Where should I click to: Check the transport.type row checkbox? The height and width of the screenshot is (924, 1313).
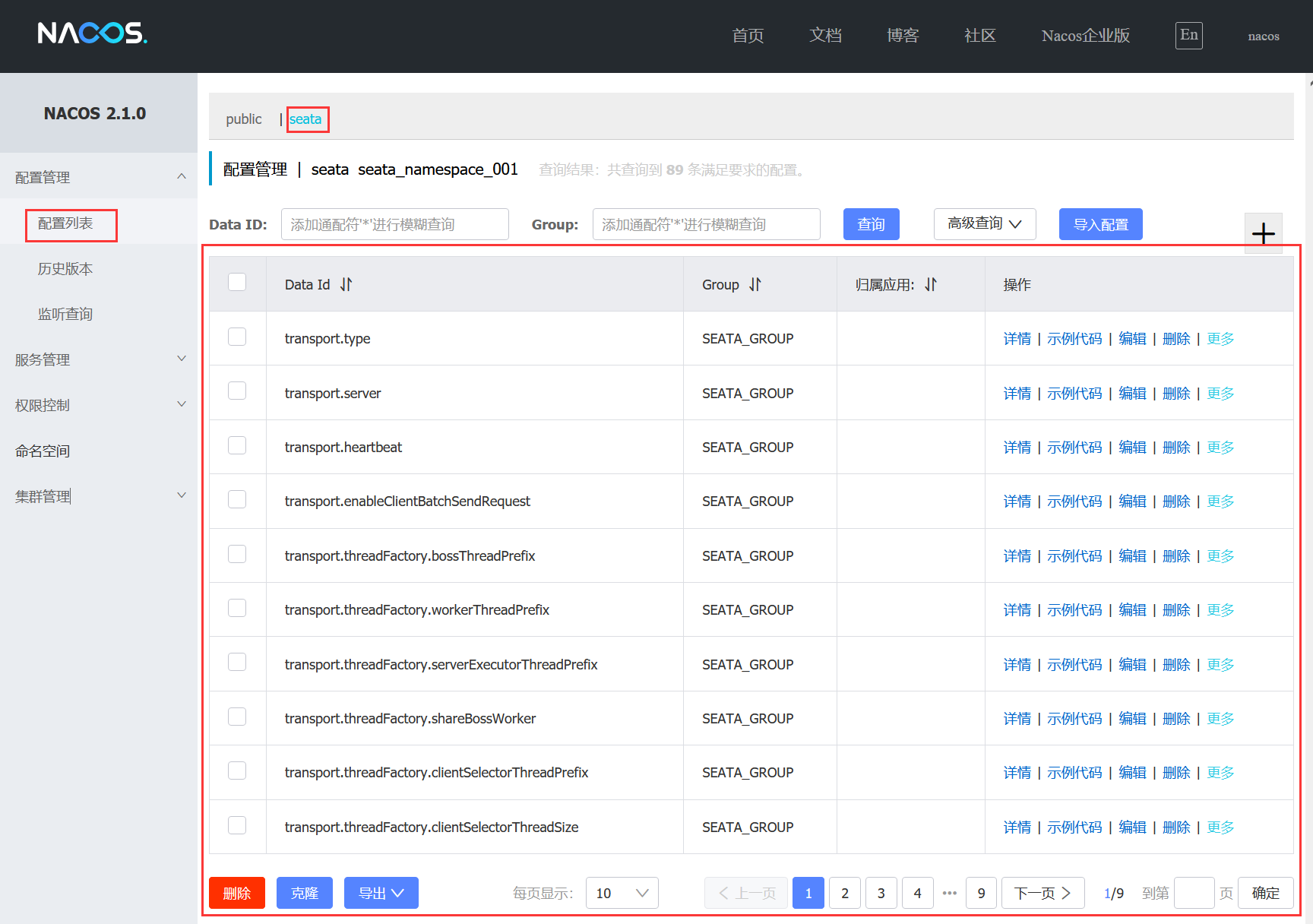point(237,337)
